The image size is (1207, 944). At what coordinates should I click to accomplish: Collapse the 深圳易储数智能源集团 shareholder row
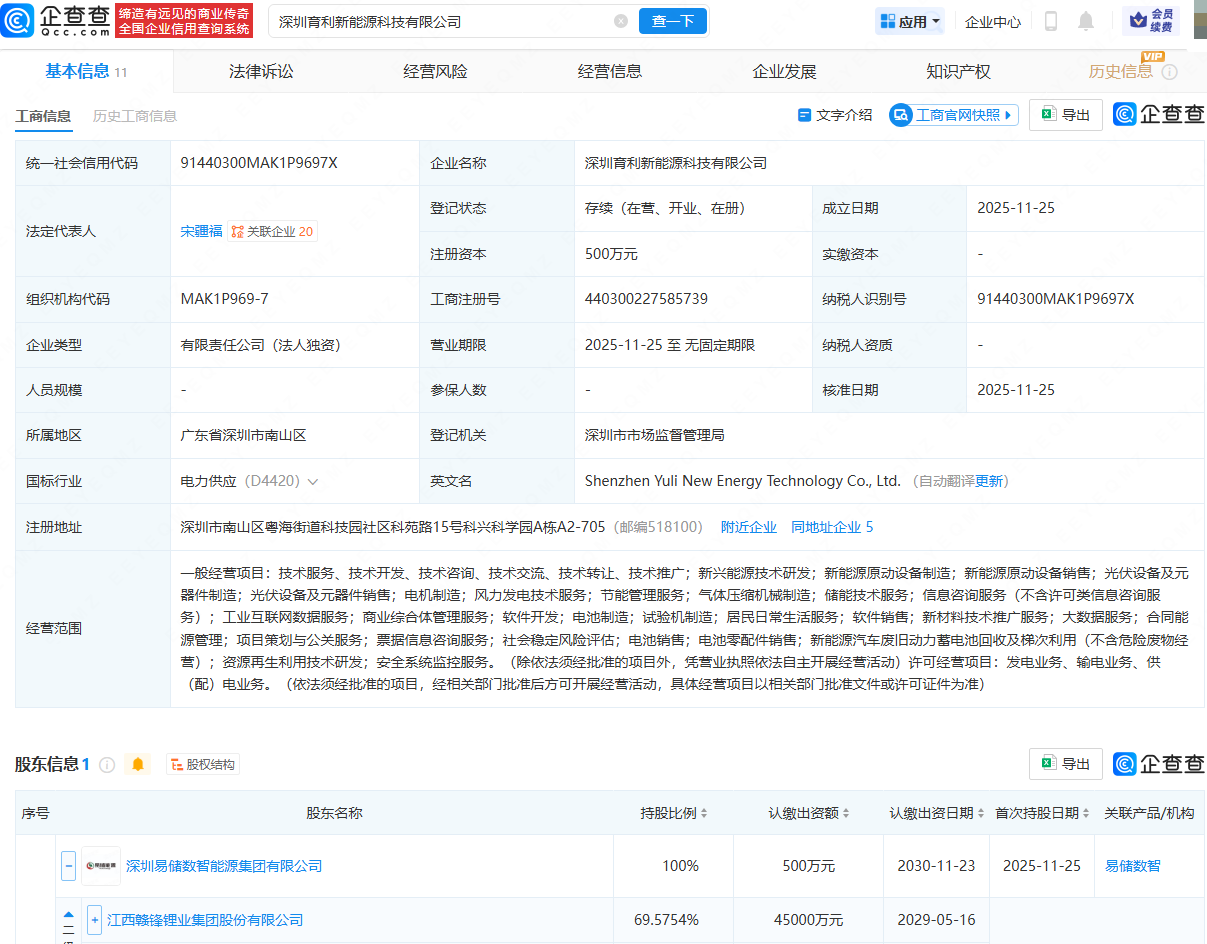coord(69,866)
